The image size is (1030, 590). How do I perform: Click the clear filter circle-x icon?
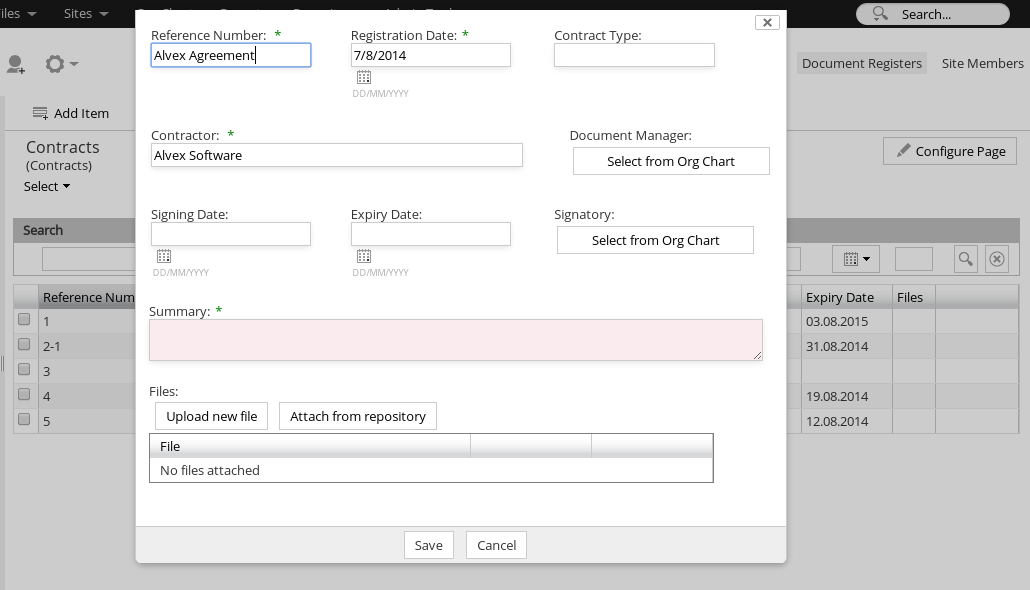997,259
